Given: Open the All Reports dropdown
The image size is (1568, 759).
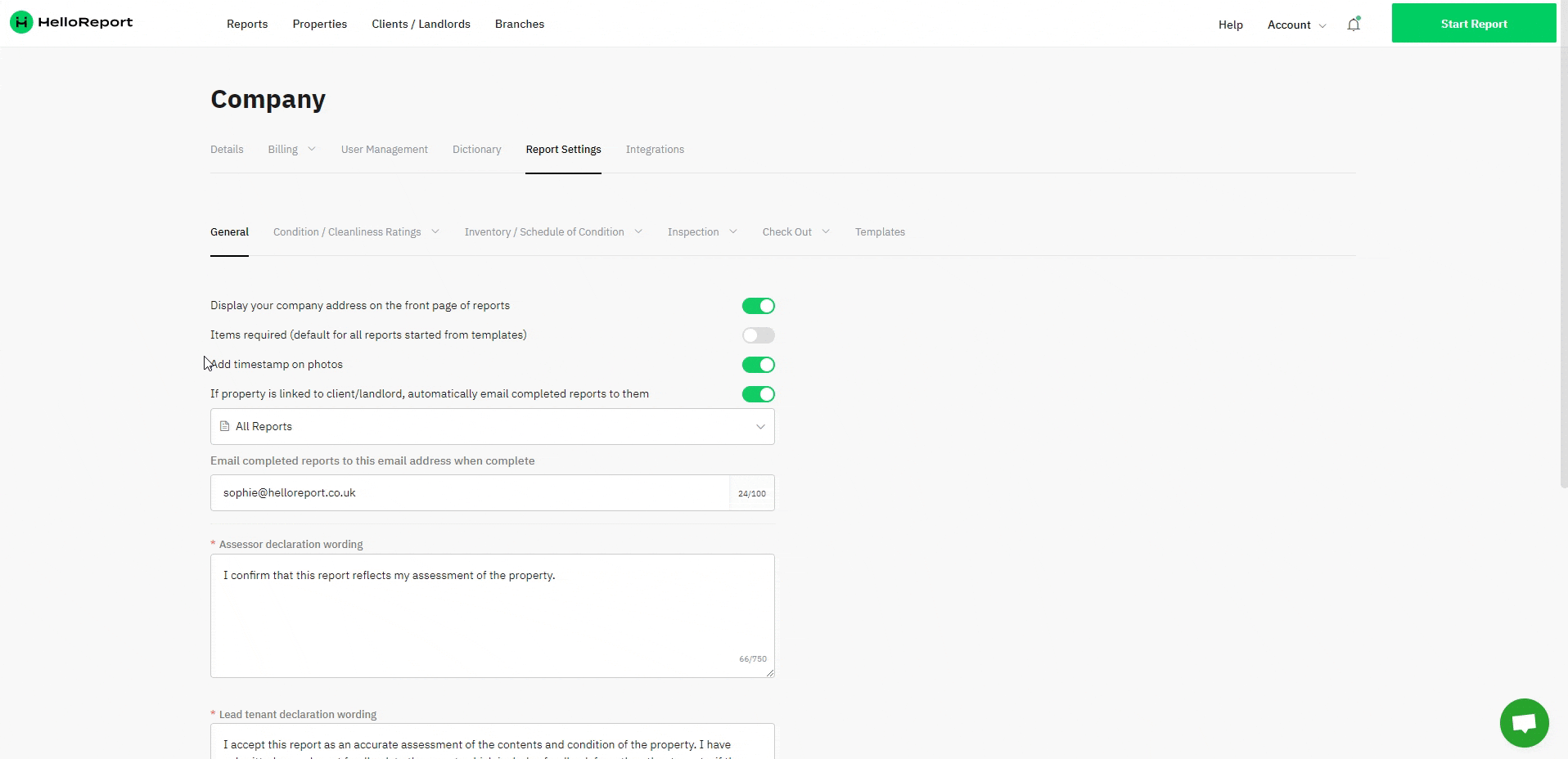Looking at the screenshot, I should [493, 427].
